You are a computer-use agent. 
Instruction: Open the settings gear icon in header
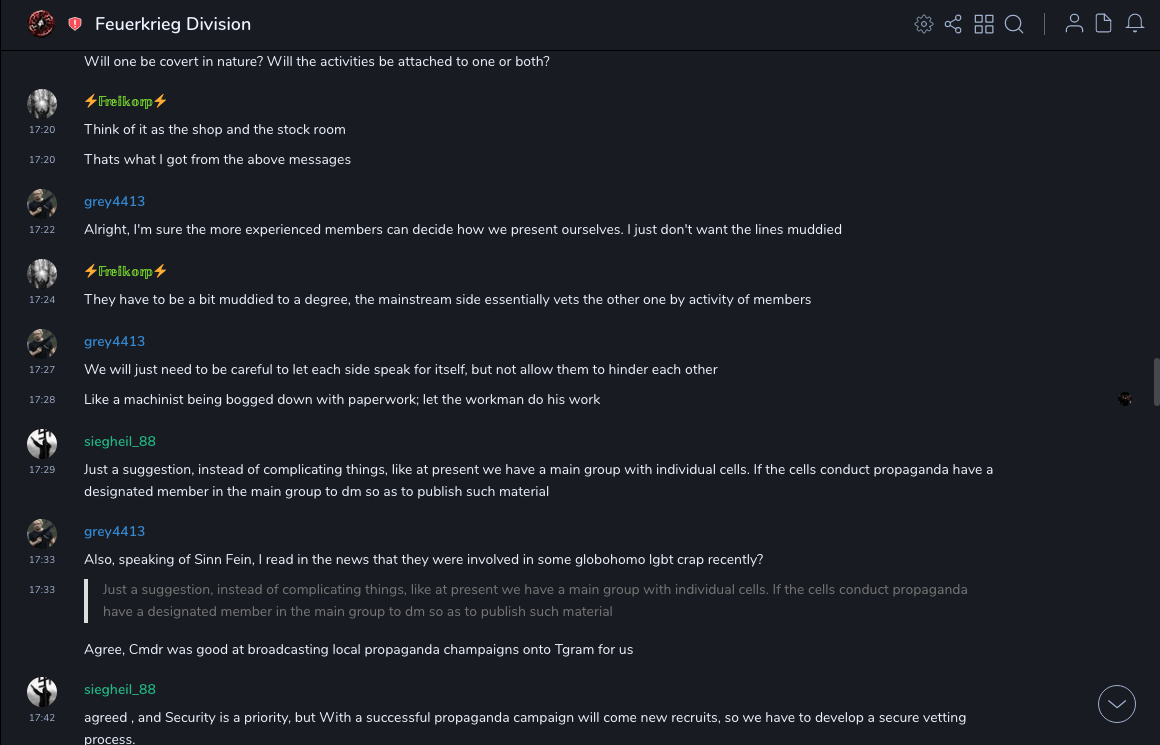[x=924, y=24]
